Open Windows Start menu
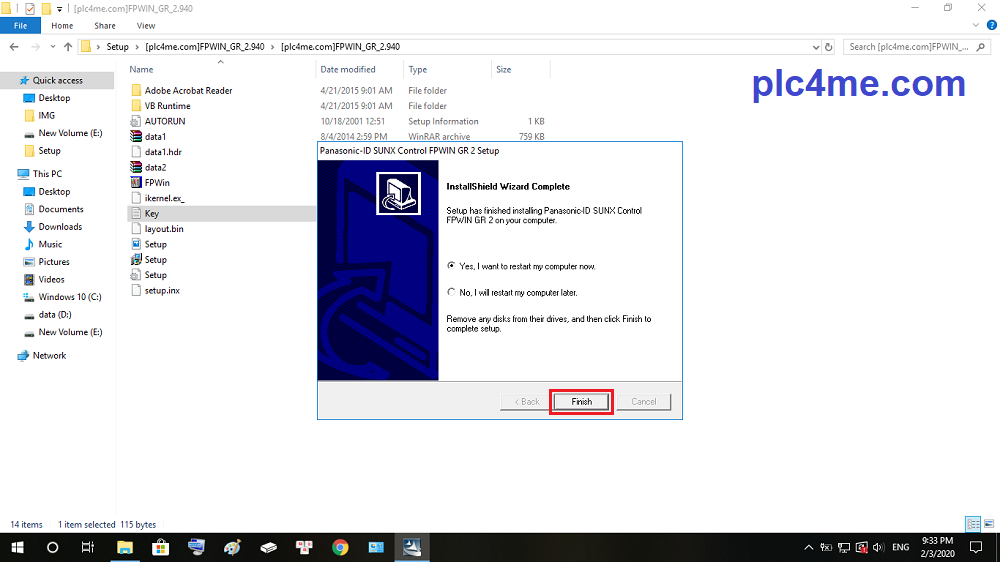Viewport: 1000px width, 562px height. (x=17, y=547)
